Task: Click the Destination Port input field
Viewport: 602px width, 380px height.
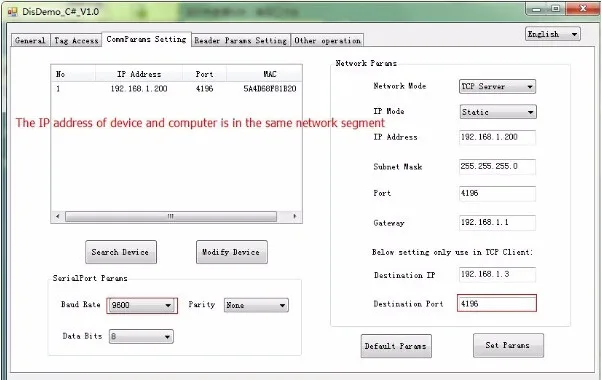Action: coord(497,304)
